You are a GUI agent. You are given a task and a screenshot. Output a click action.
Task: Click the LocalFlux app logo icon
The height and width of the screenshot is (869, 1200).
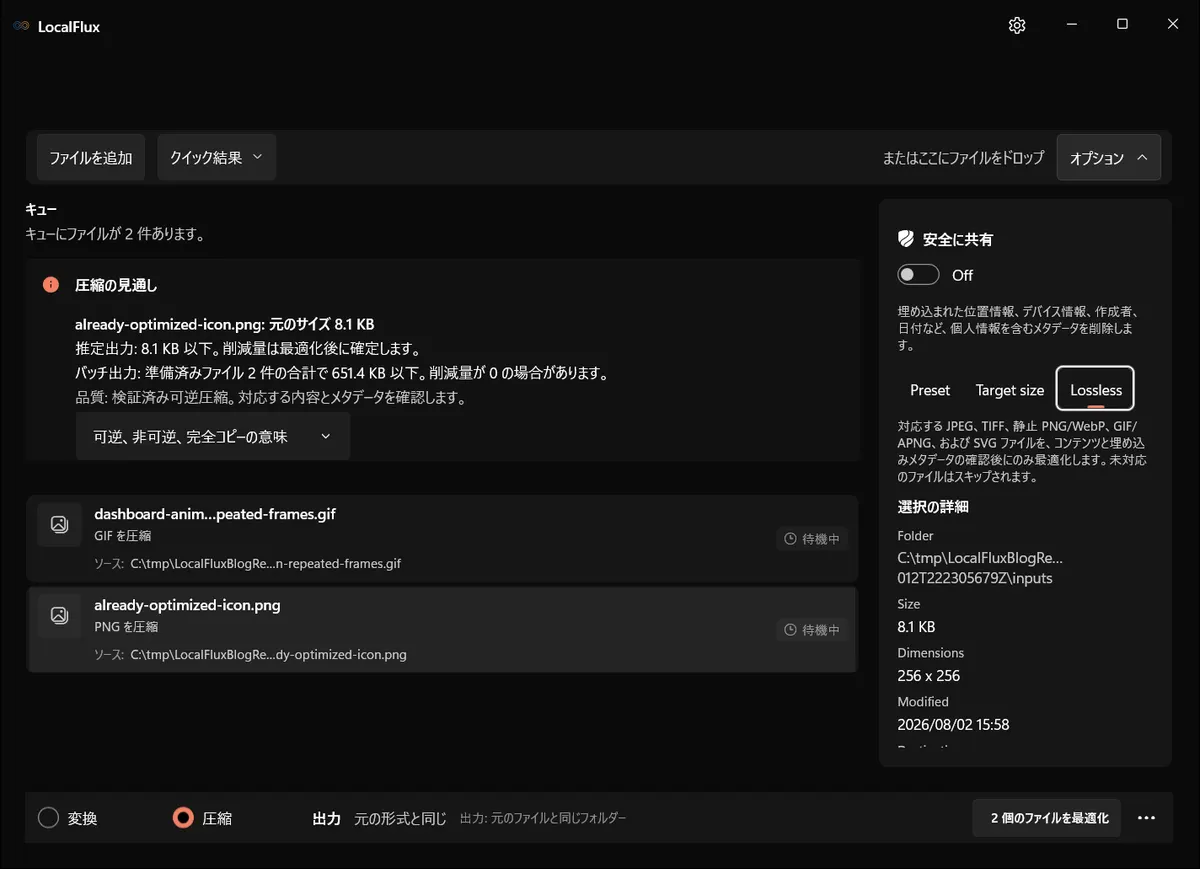[21, 26]
